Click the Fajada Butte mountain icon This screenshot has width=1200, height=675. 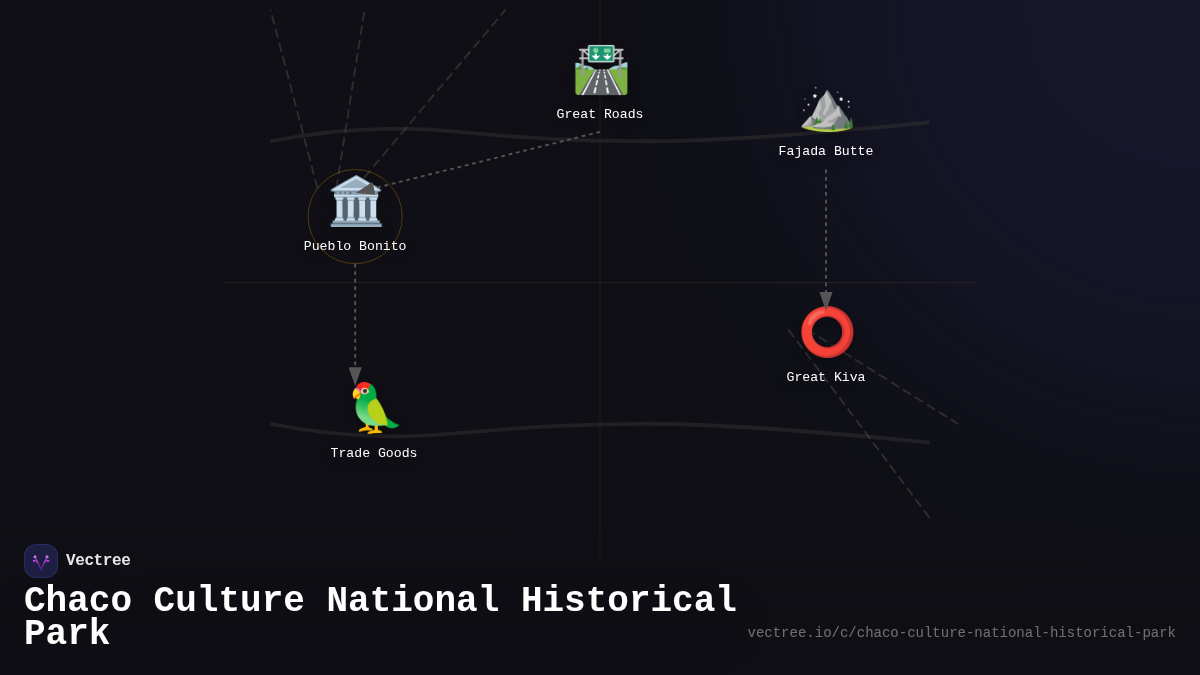tap(826, 110)
